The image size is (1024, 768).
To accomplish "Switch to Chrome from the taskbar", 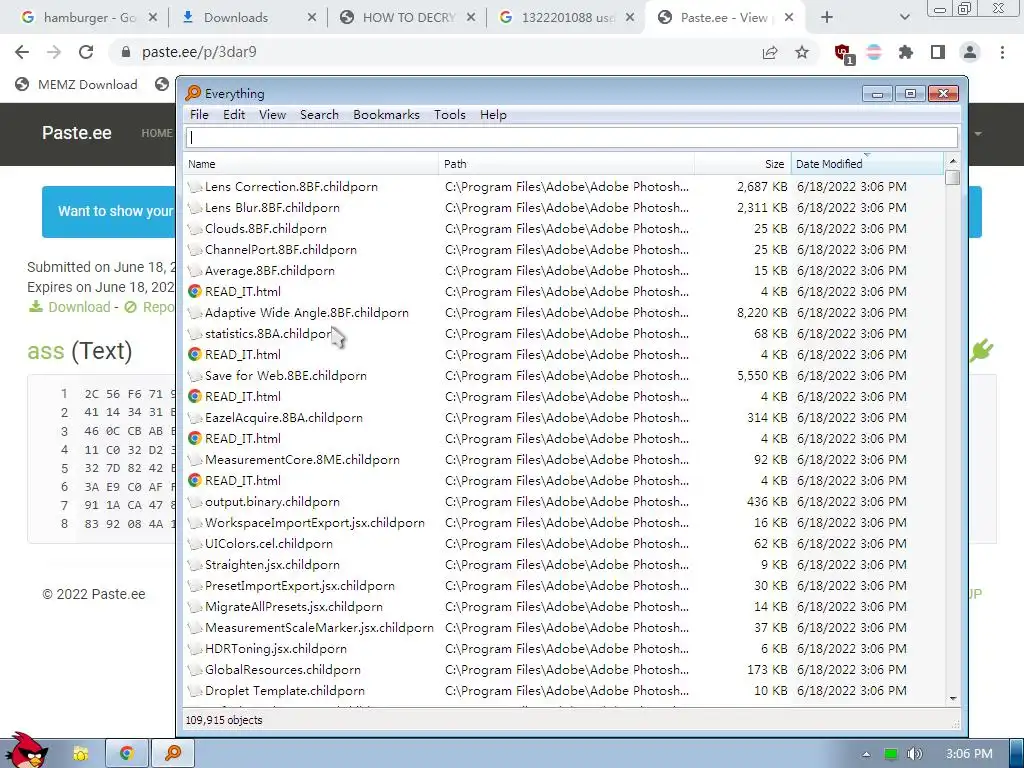I will (x=127, y=754).
